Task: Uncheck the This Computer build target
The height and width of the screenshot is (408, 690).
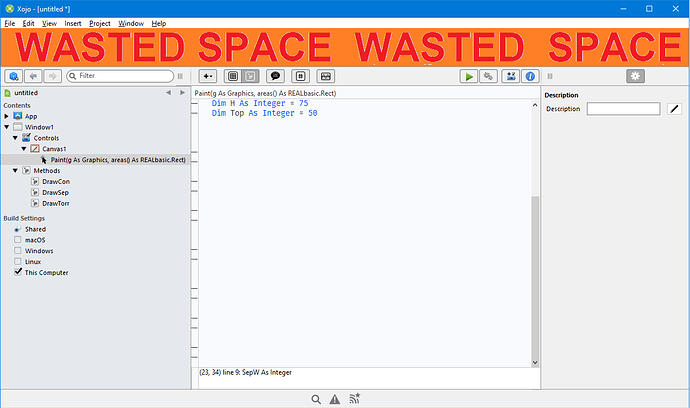Action: tap(18, 272)
